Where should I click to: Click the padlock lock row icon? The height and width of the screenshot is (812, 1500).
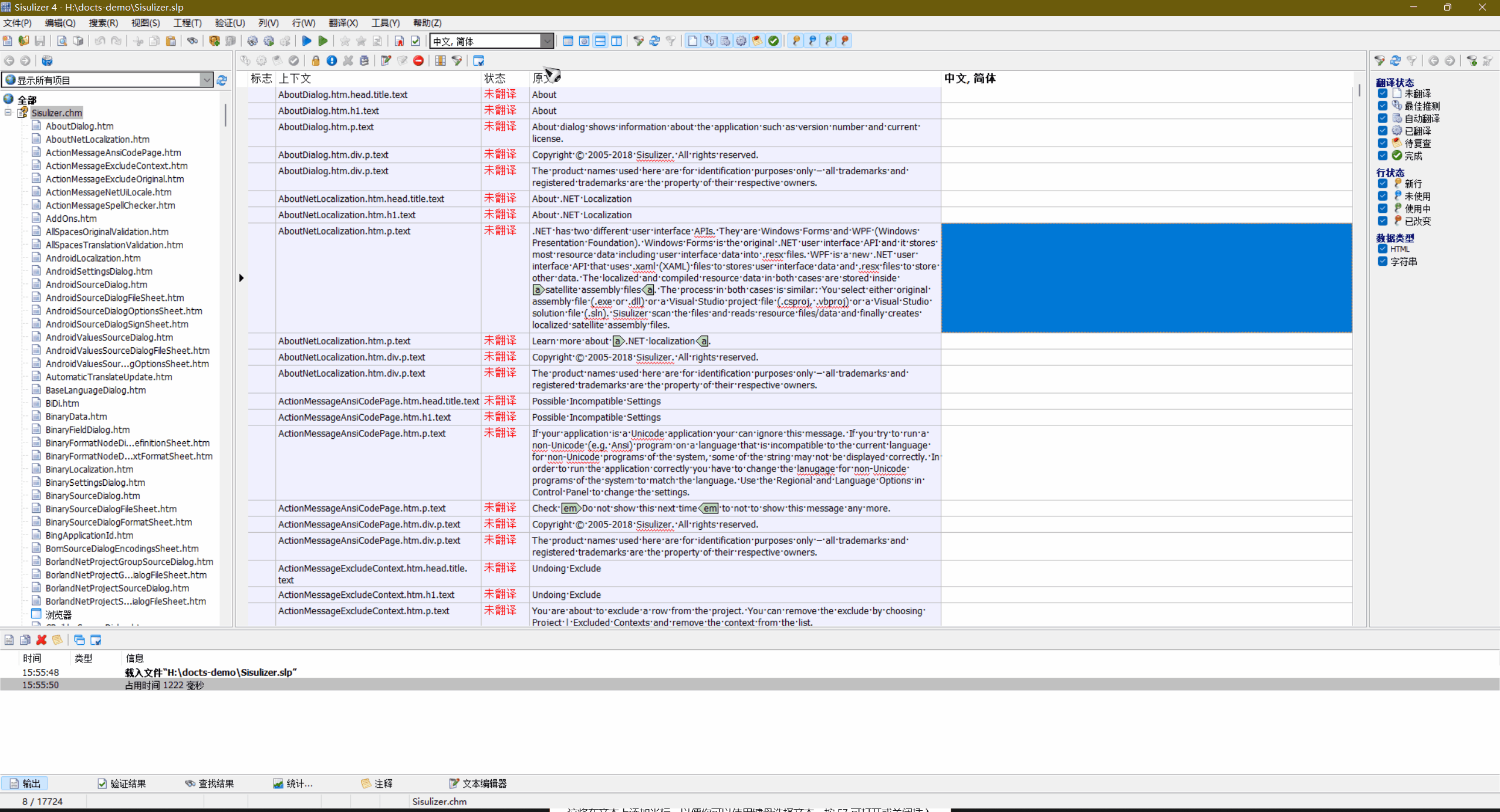(x=316, y=60)
